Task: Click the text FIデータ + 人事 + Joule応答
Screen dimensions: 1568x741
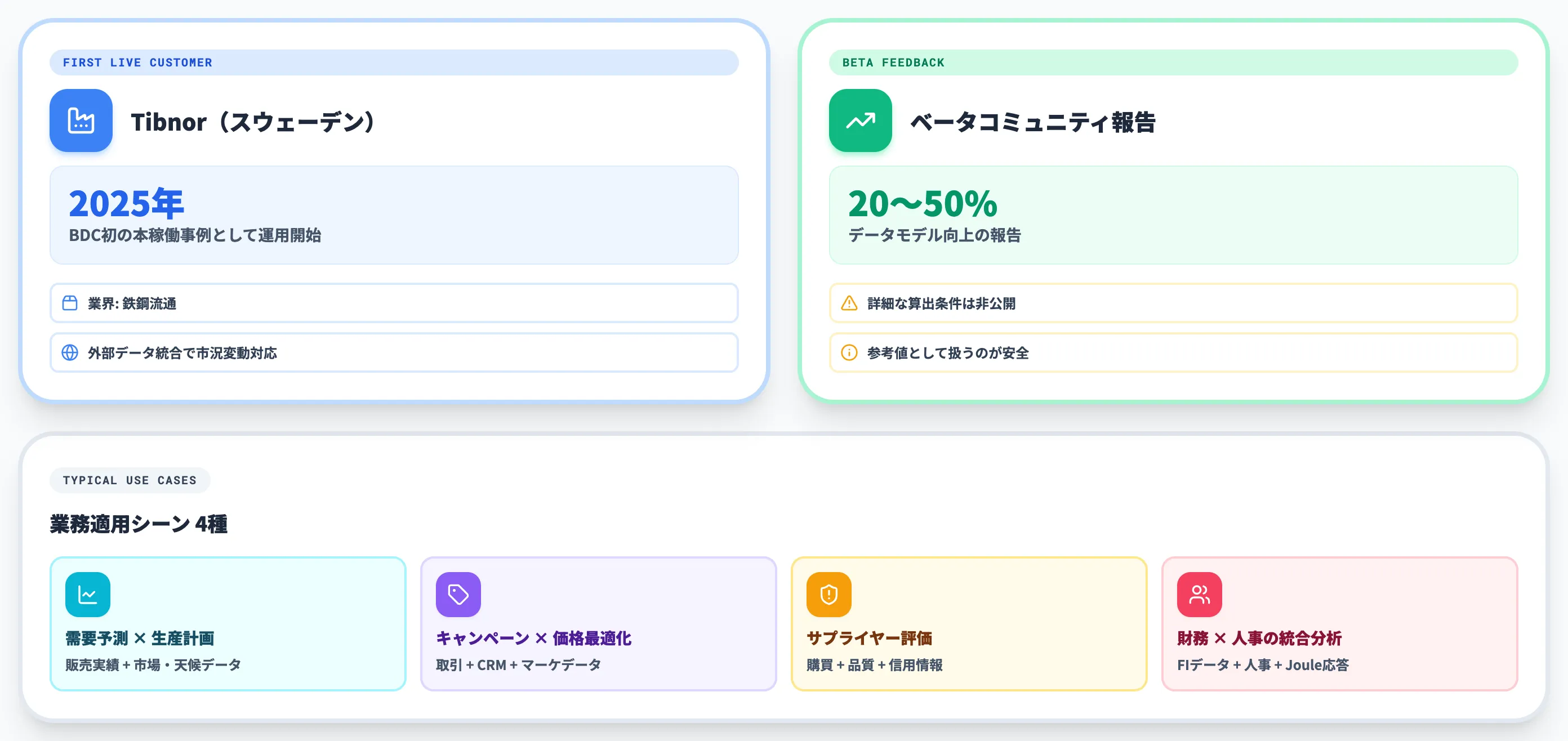Action: (x=1263, y=665)
